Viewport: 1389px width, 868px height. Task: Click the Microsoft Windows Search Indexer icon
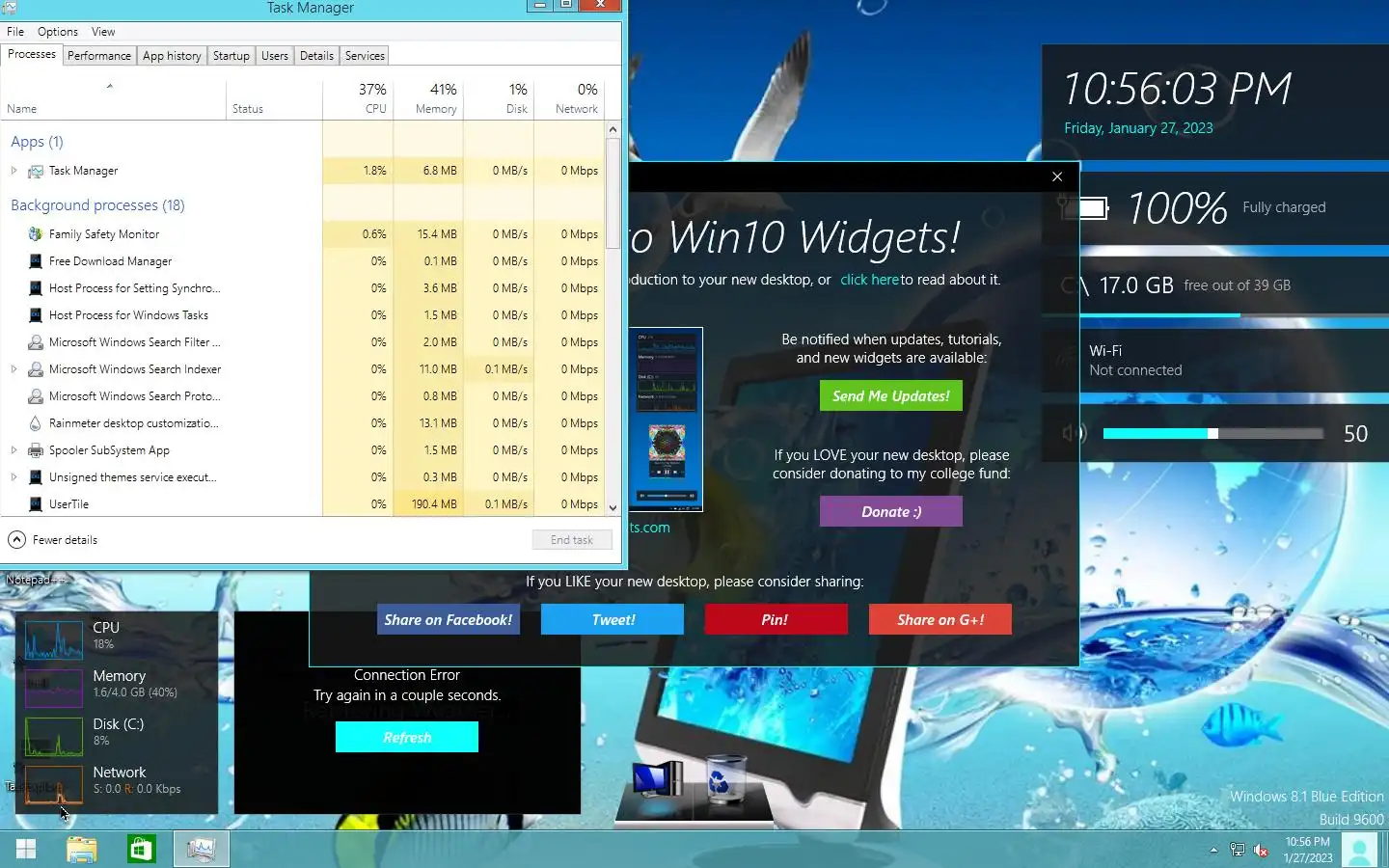[36, 369]
